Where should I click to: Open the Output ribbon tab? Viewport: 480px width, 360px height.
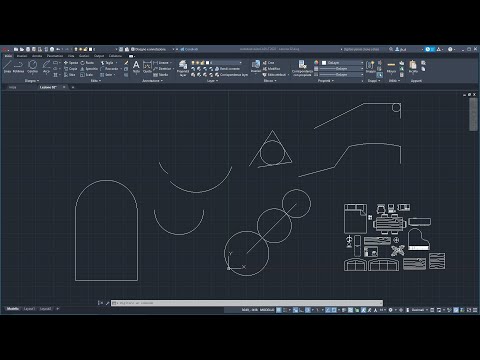tap(99, 56)
